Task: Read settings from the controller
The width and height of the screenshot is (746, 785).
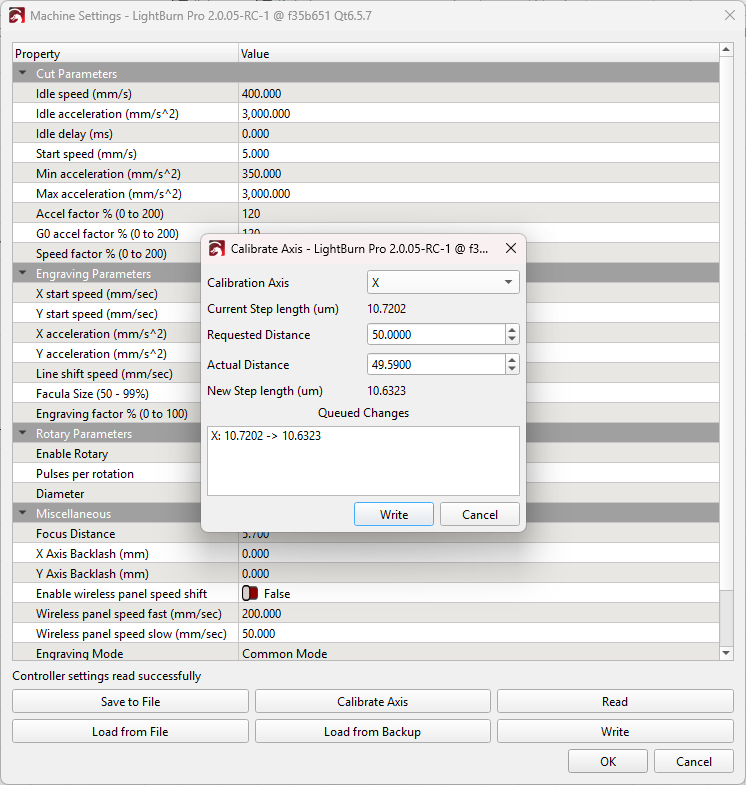Action: (615, 701)
